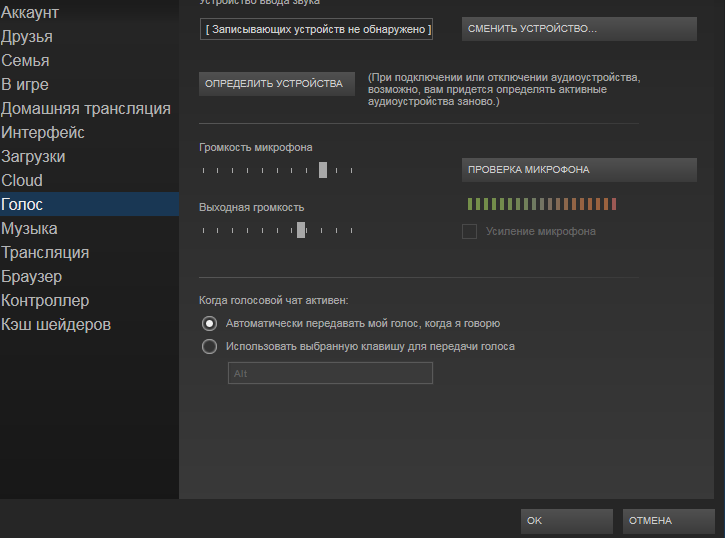Open Кэш шейдеров settings
This screenshot has height=538, width=725.
coord(56,325)
